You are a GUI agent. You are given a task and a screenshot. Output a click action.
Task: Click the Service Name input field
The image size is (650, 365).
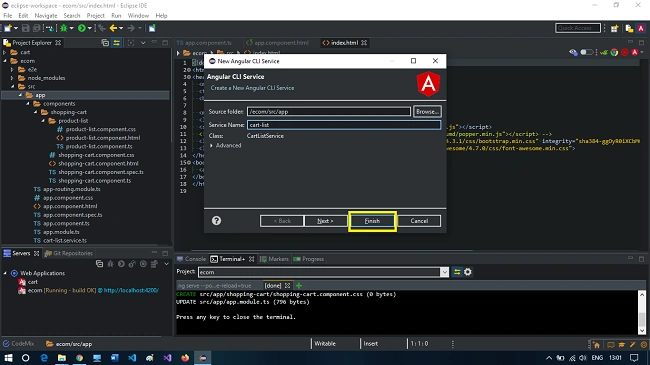(344, 125)
